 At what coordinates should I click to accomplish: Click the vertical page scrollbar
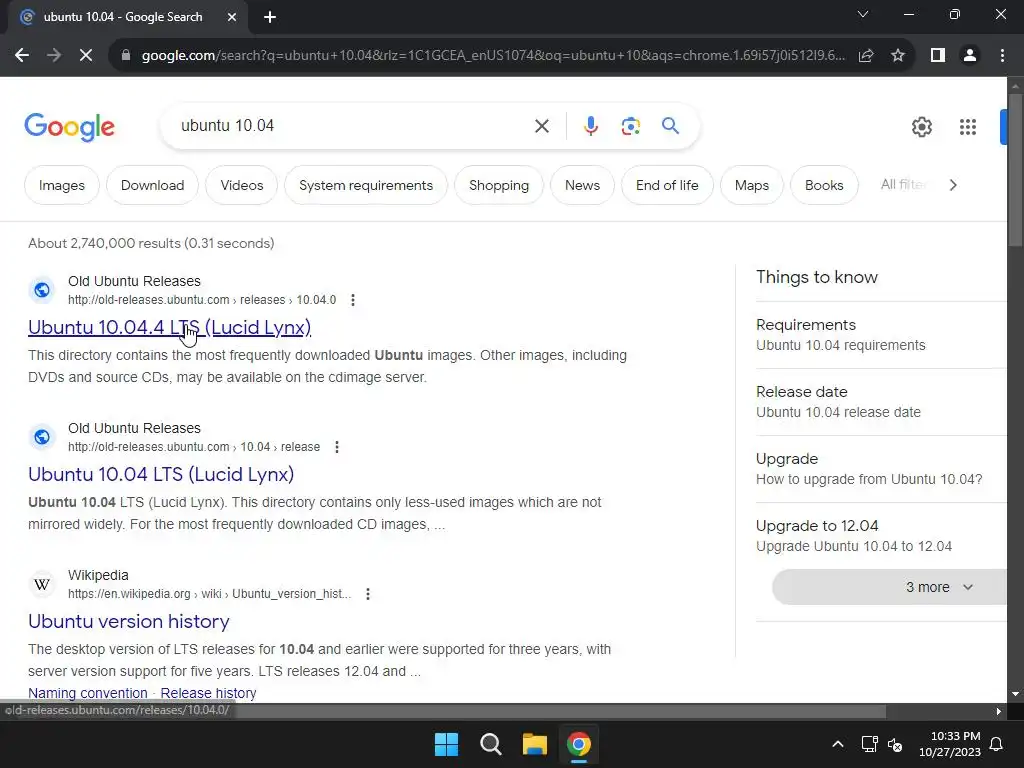[1015, 170]
